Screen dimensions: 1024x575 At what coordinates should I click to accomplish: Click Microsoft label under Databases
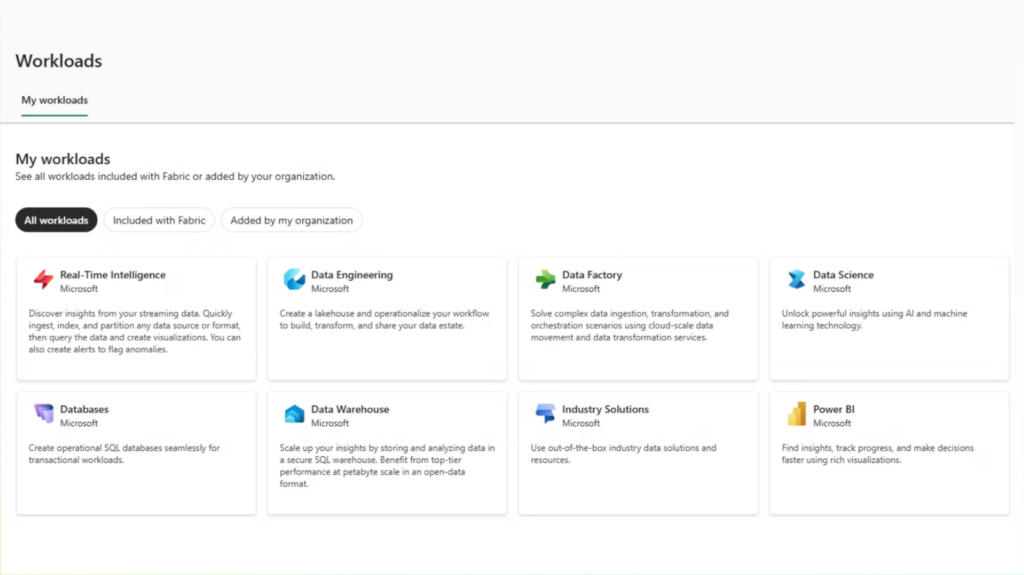[x=79, y=423]
